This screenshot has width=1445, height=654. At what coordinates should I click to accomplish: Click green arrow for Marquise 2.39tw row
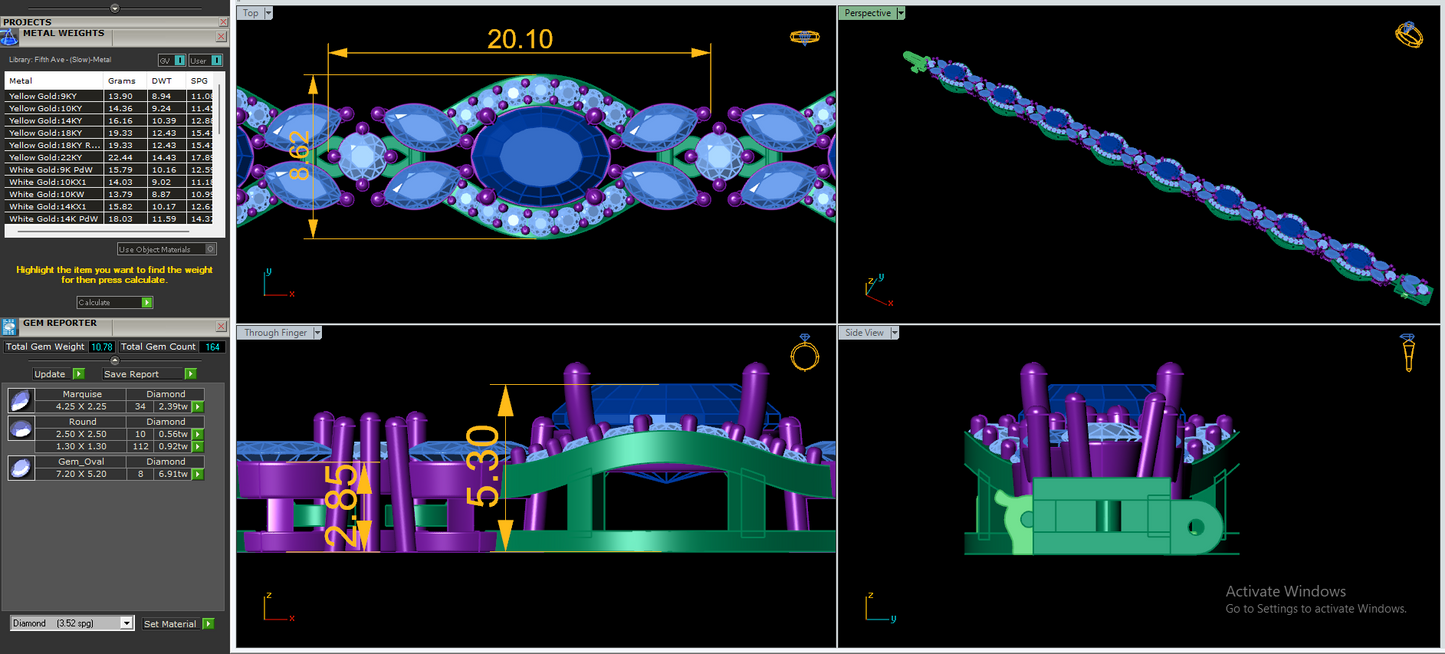click(198, 407)
